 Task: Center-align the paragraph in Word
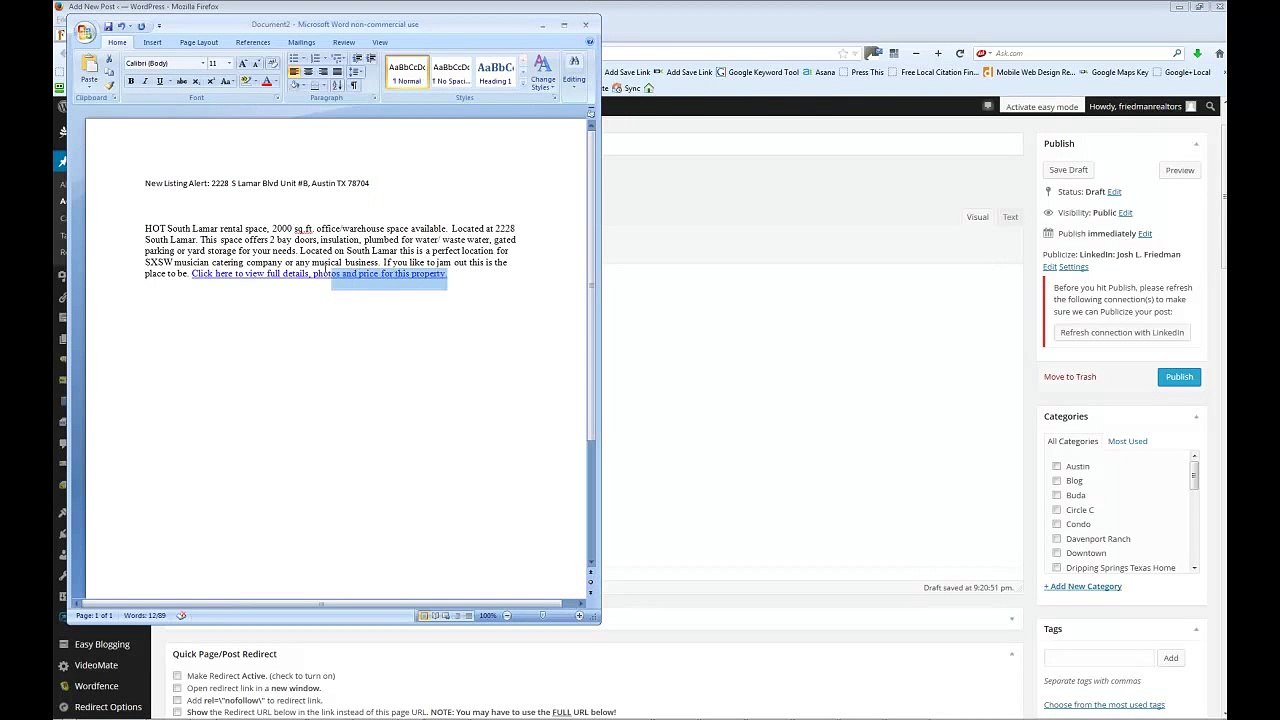(308, 72)
